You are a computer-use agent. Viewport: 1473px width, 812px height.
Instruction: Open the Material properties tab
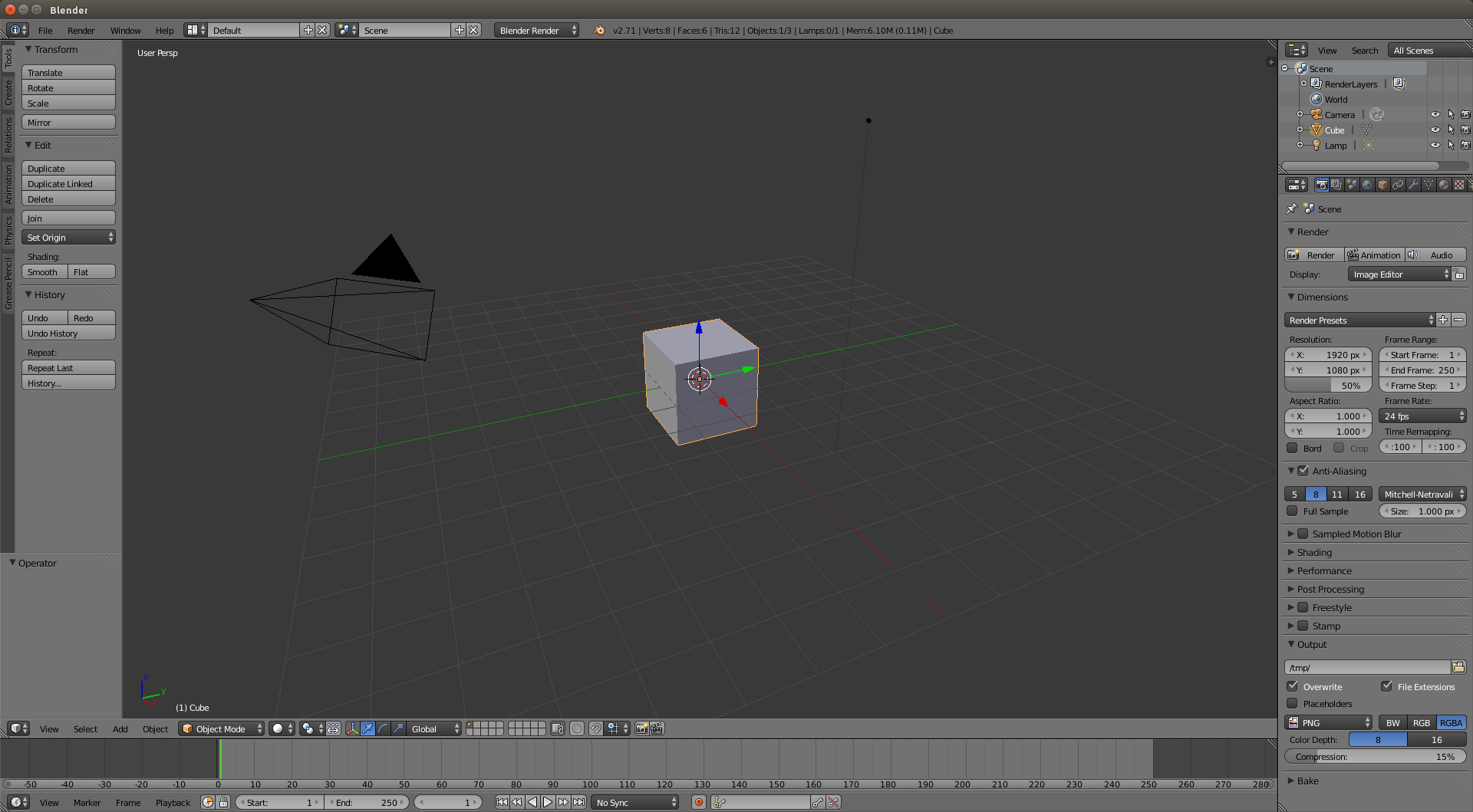(x=1444, y=184)
